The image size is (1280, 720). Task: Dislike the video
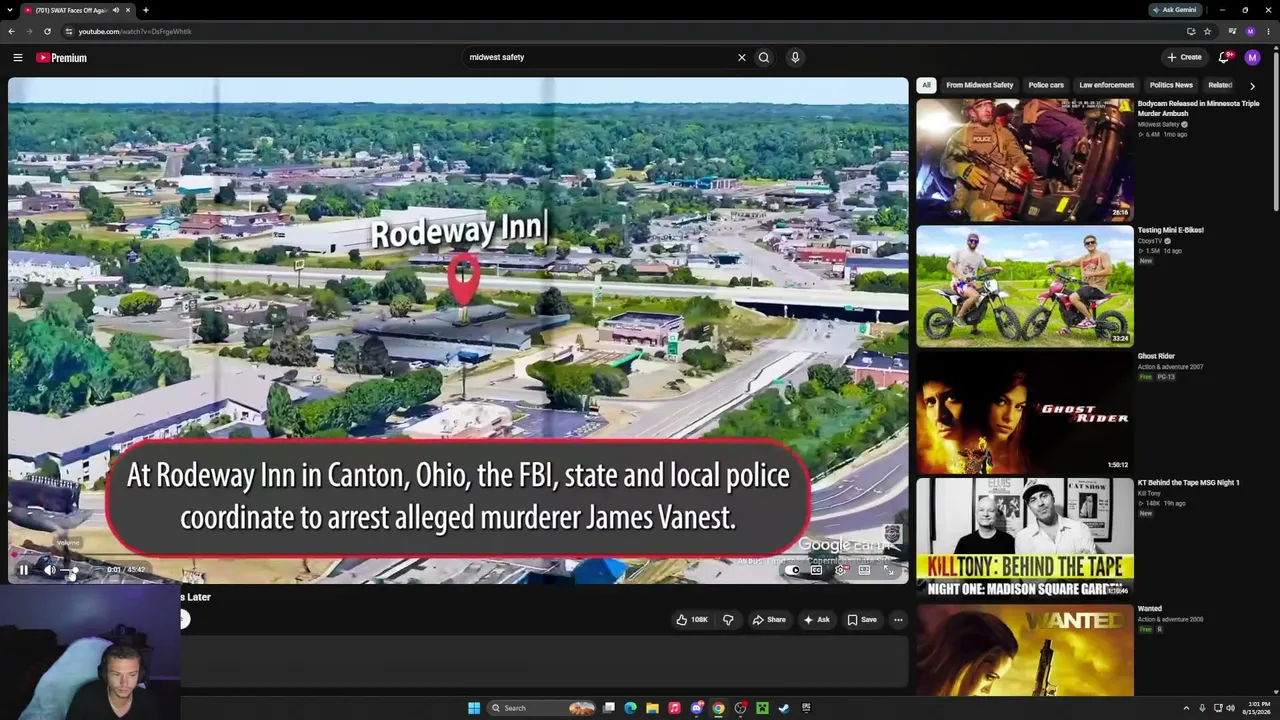coord(728,620)
